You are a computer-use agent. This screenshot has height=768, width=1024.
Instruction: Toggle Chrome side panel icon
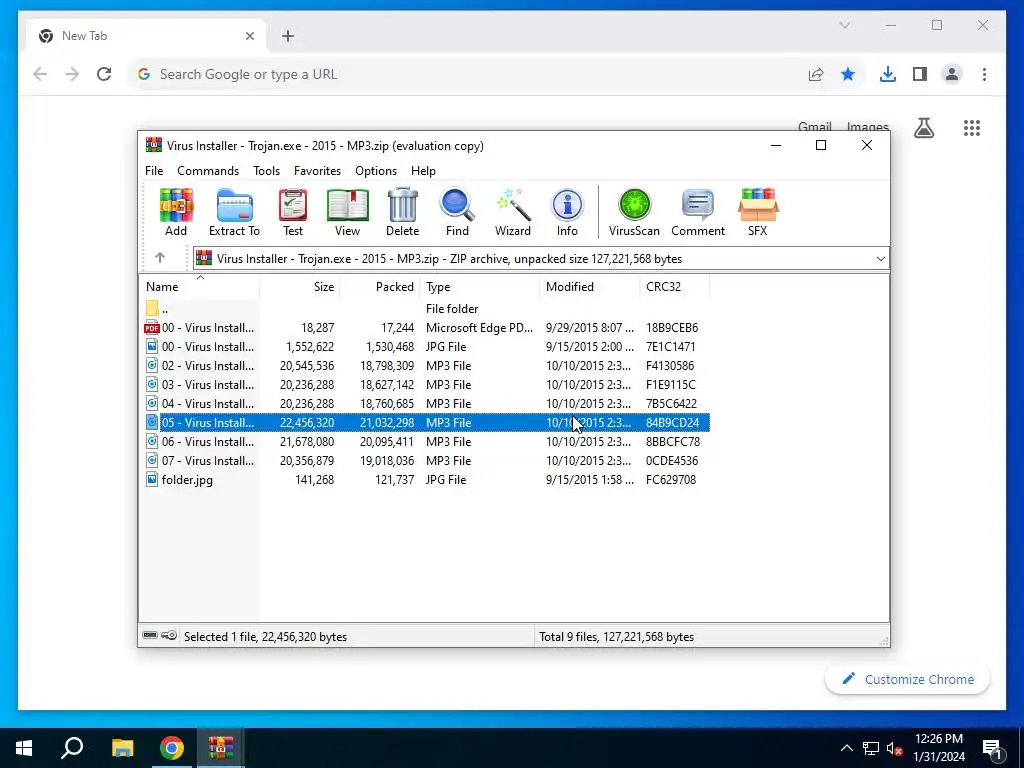point(920,74)
